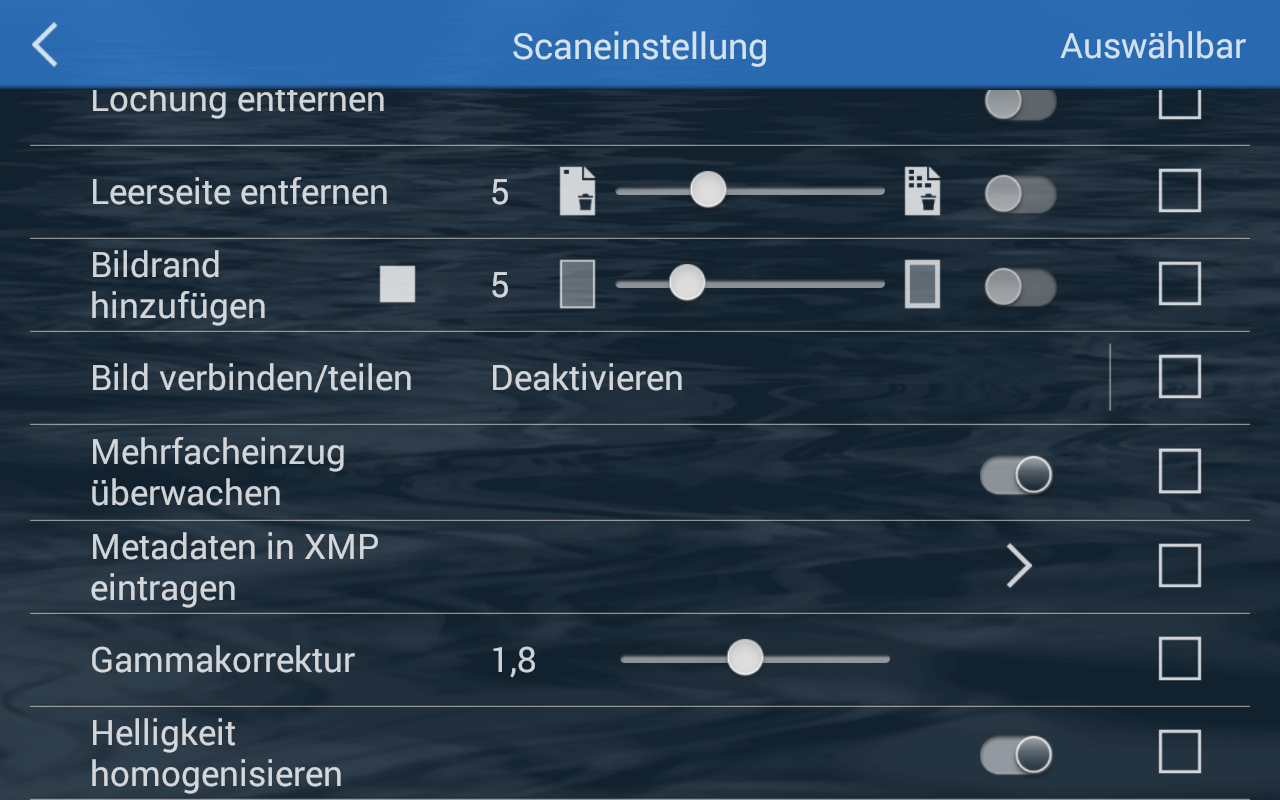This screenshot has height=800, width=1280.
Task: Click the thick image border icon
Action: (922, 284)
